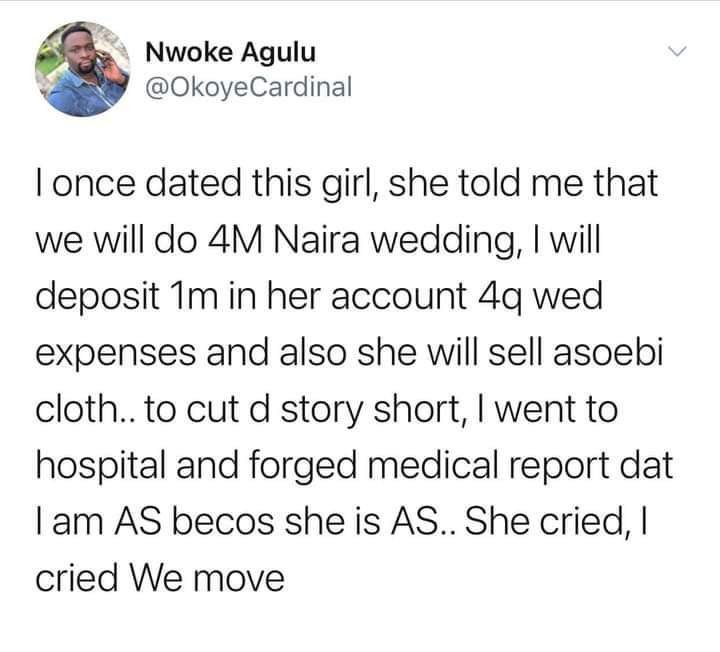Click the word 'hospital' in the tweet
Viewport: 720px width, 652px height.
101,467
